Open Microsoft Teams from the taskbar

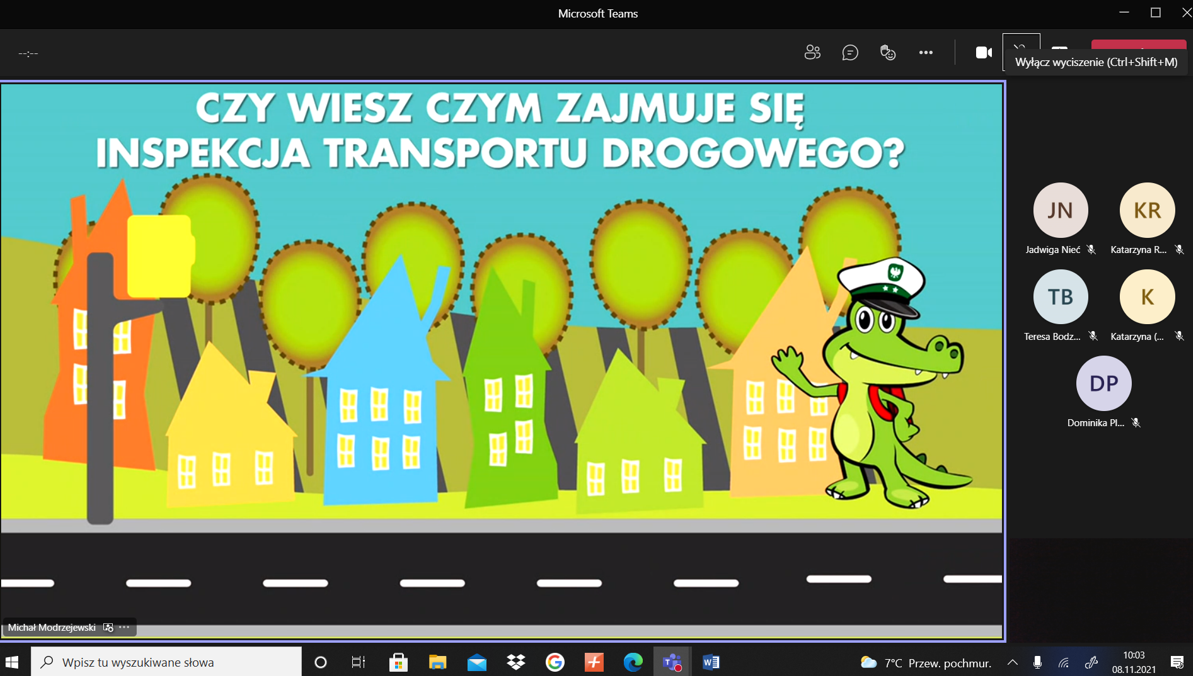(x=672, y=662)
